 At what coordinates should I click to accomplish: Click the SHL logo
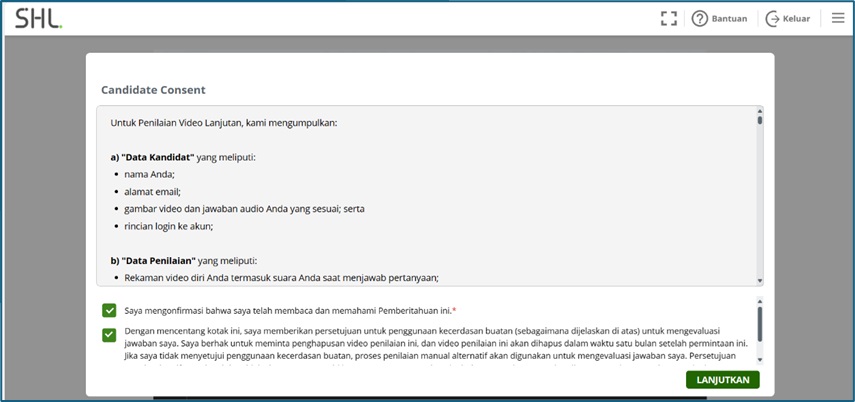point(38,18)
